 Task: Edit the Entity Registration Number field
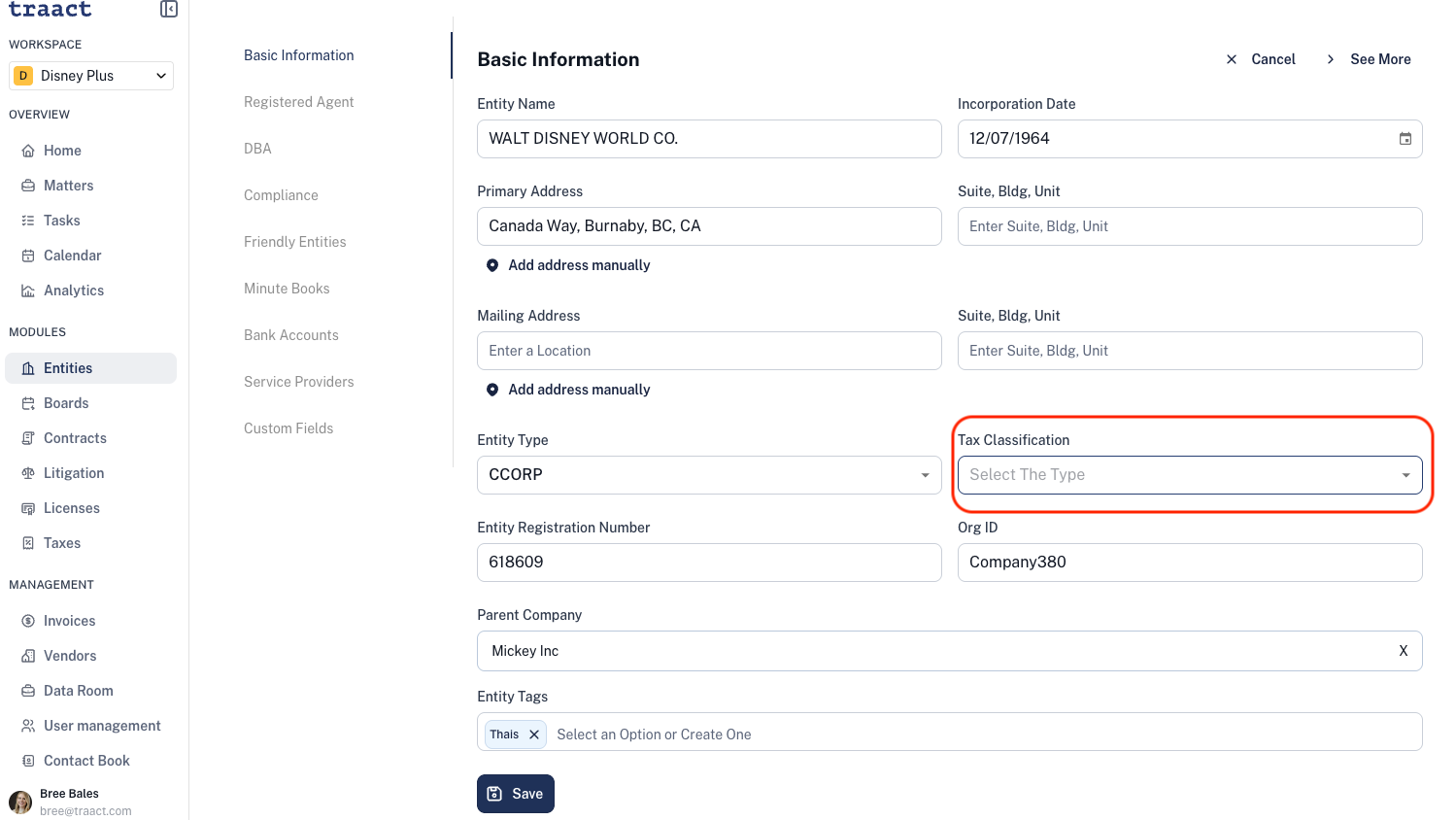pyautogui.click(x=709, y=563)
